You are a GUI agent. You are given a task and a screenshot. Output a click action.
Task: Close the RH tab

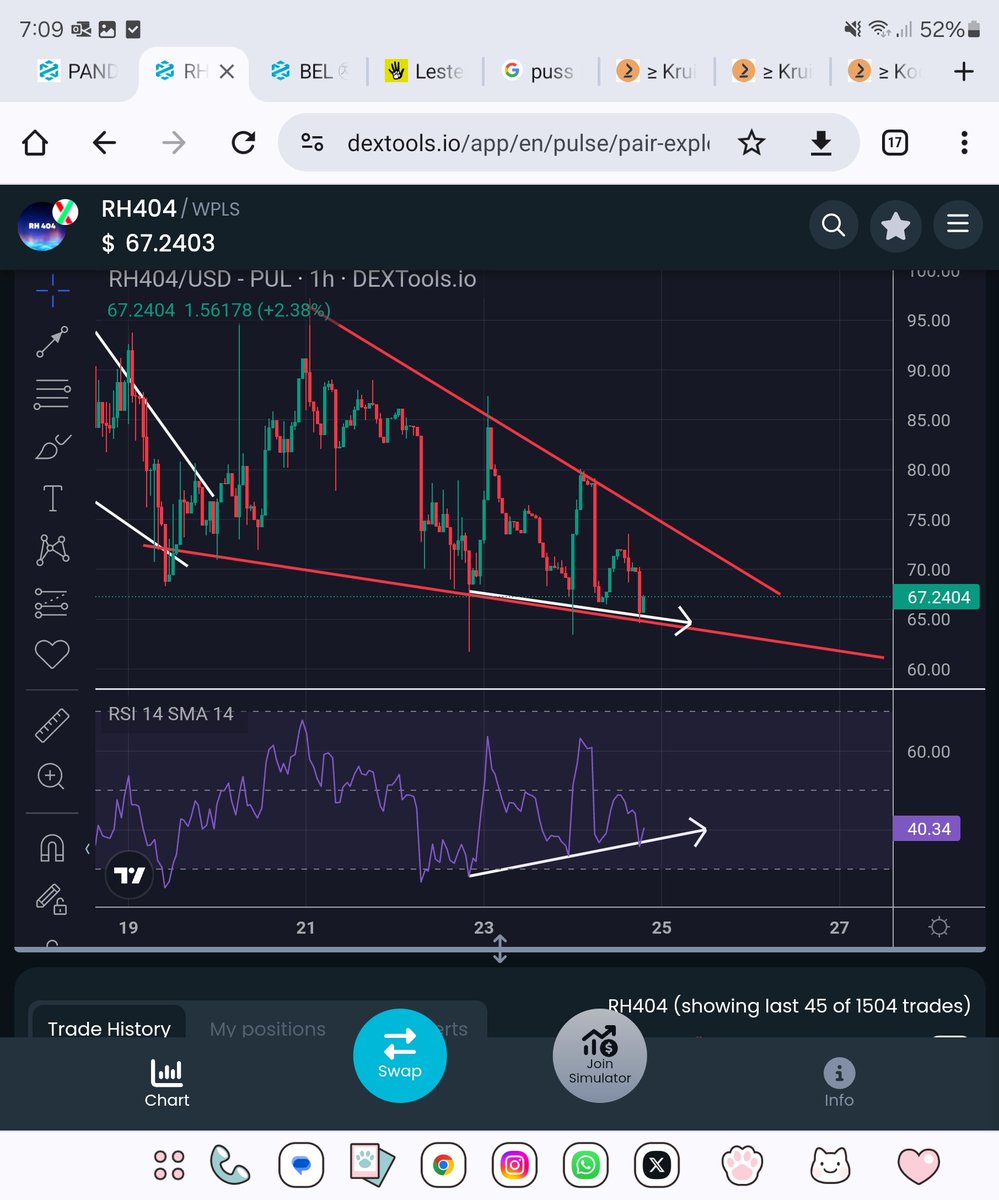227,71
